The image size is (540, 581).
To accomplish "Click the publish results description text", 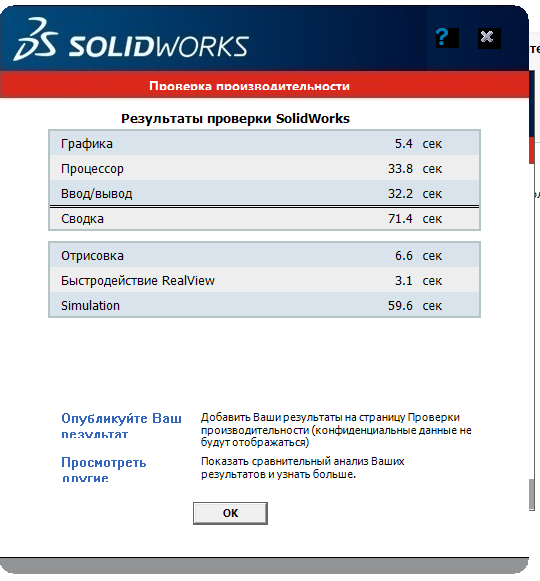I will [336, 430].
